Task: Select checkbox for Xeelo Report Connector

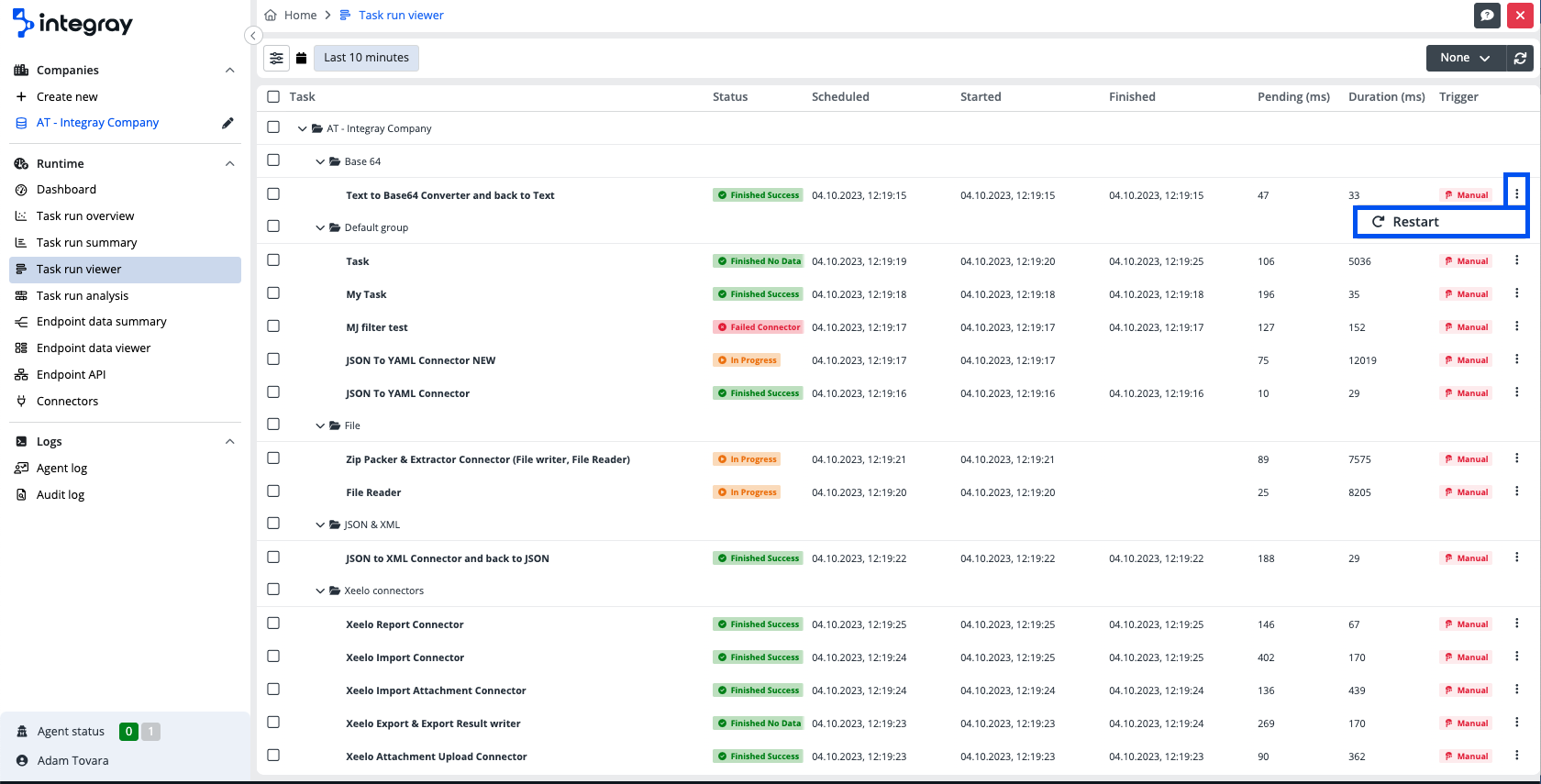Action: point(273,624)
